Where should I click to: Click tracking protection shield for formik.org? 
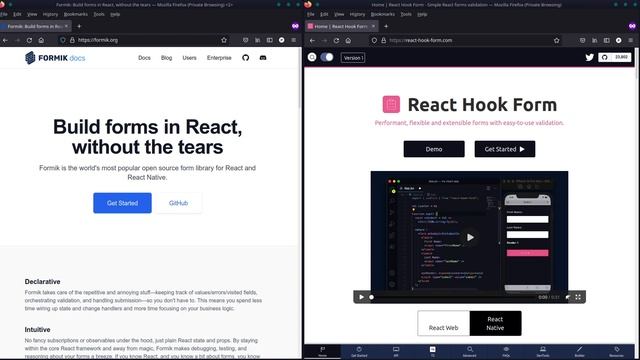click(62, 40)
